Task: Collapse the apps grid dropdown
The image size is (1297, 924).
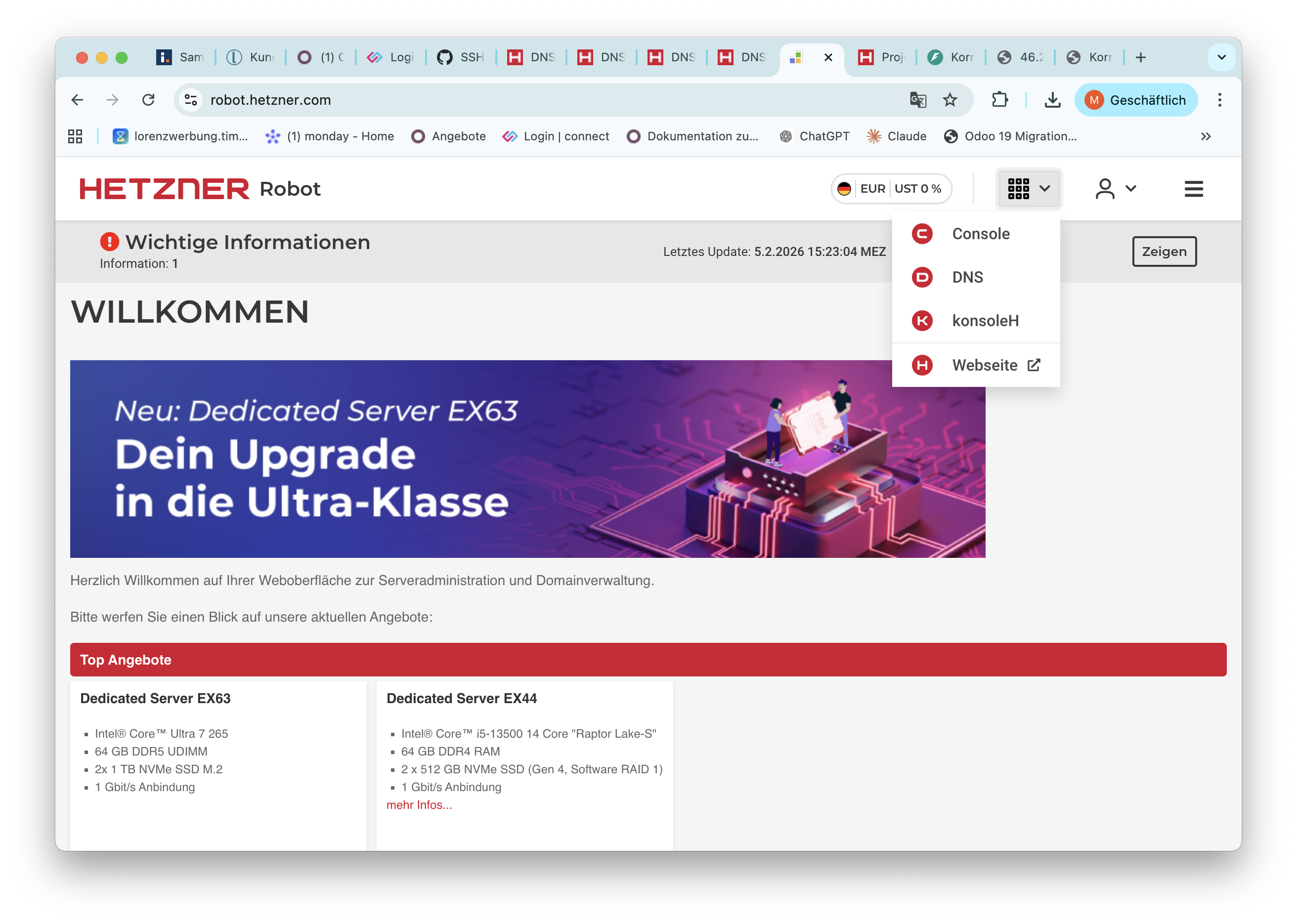Action: 1029,188
